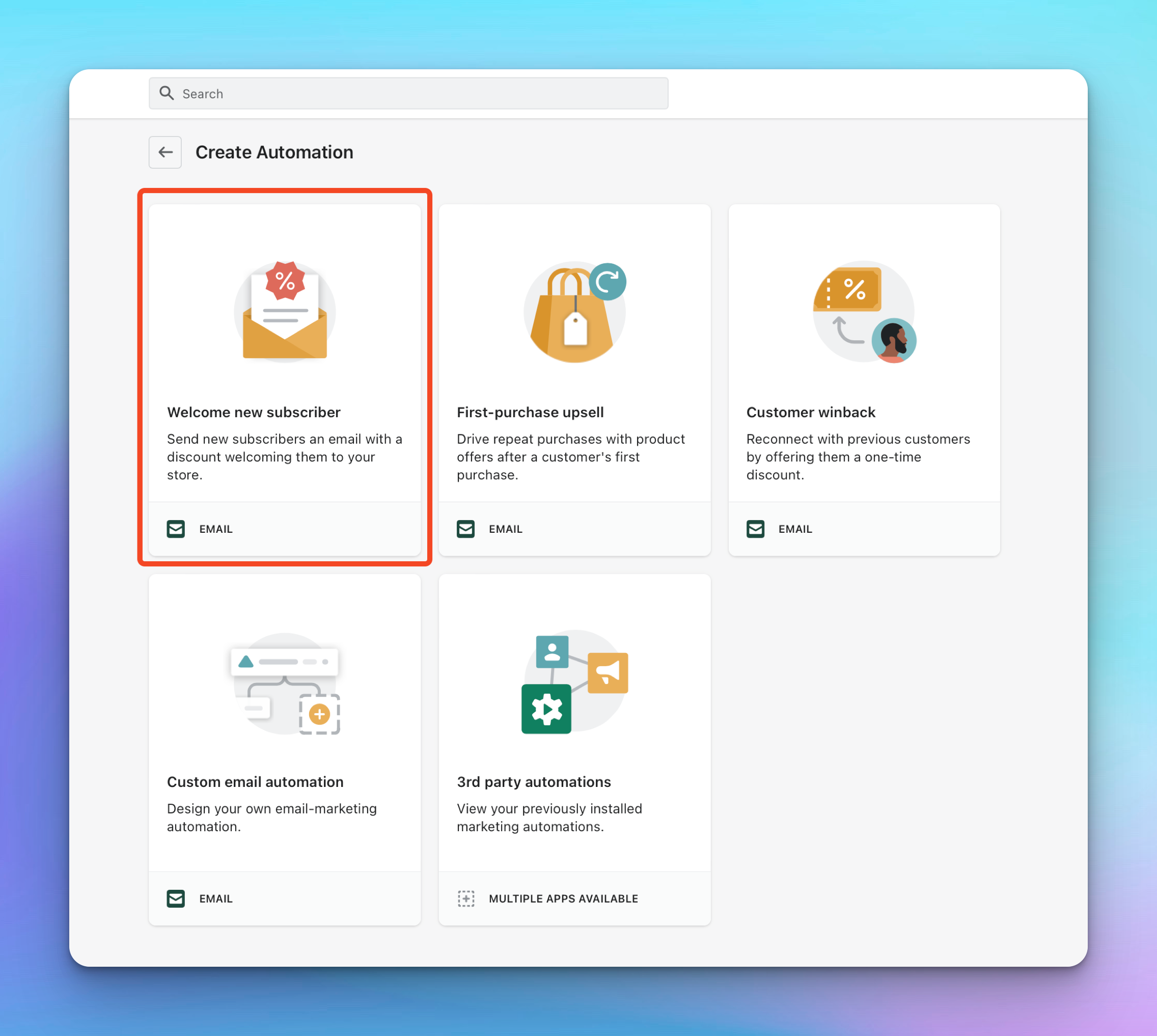Click the multiple apps dashed-square icon

465,898
